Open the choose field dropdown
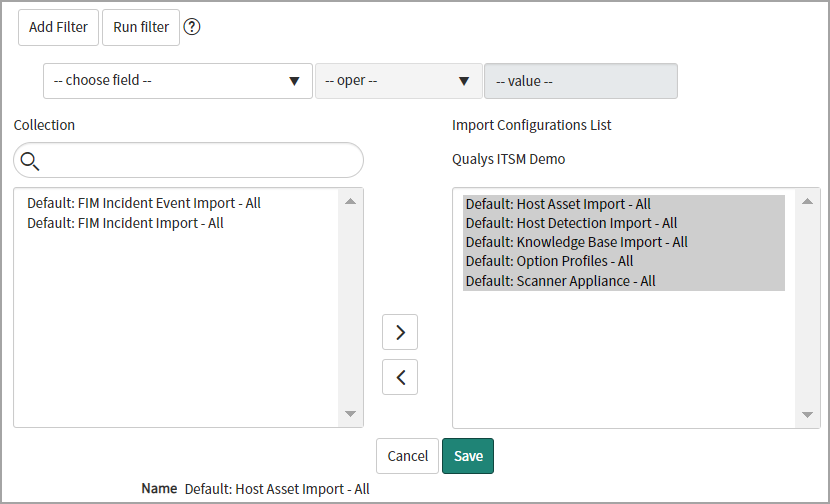The image size is (830, 504). (178, 81)
